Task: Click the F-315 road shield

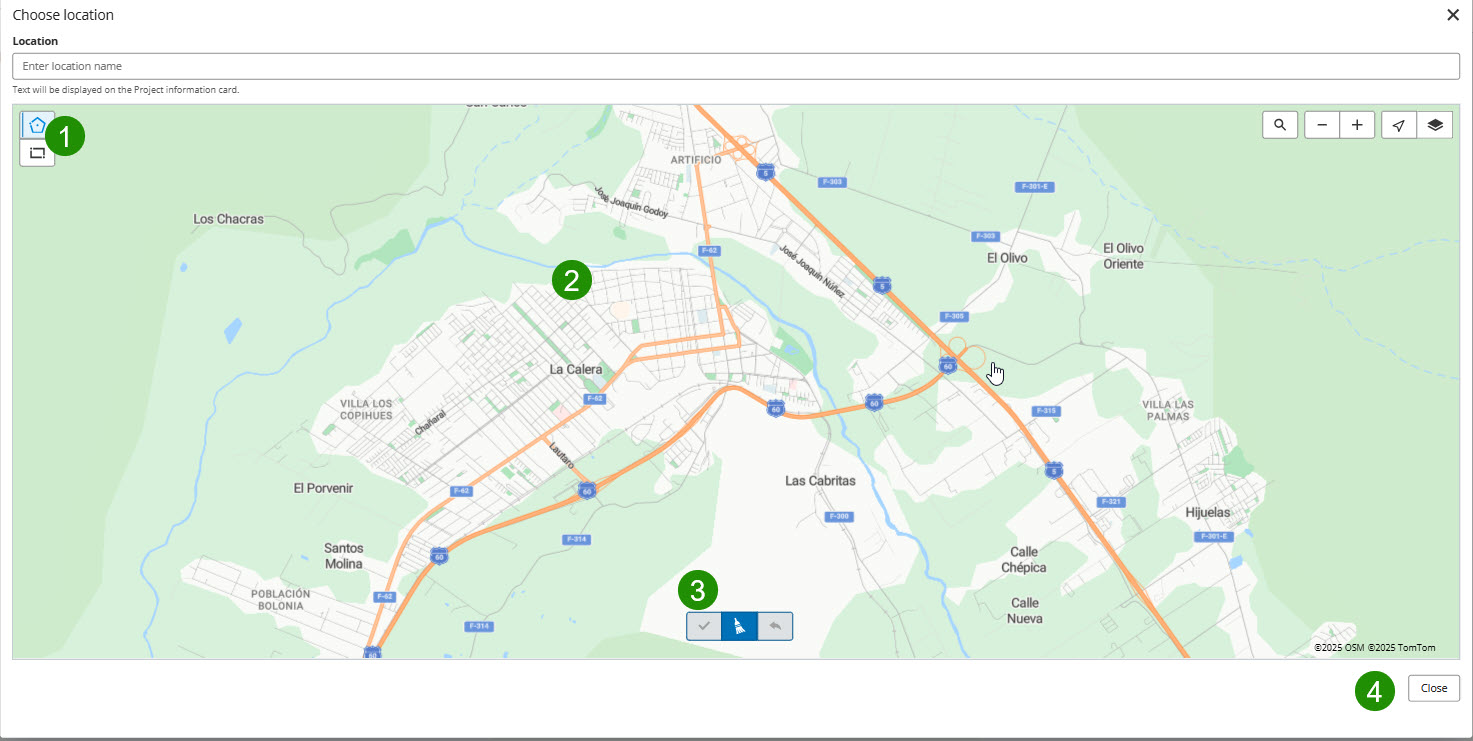Action: click(x=1046, y=411)
